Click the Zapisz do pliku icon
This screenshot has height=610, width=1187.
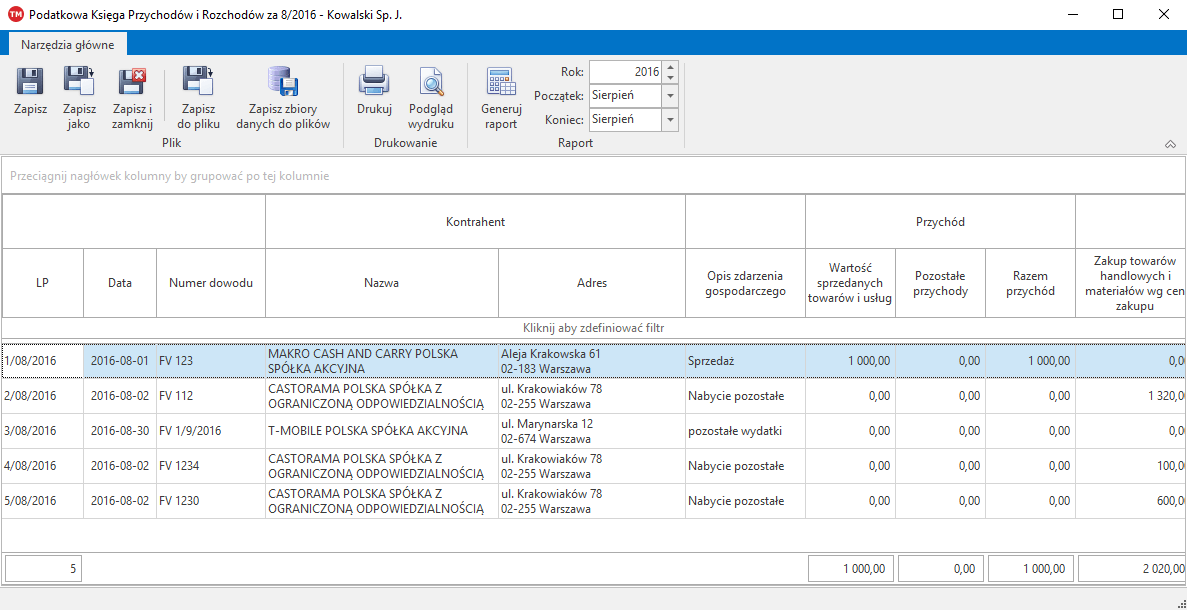[198, 82]
